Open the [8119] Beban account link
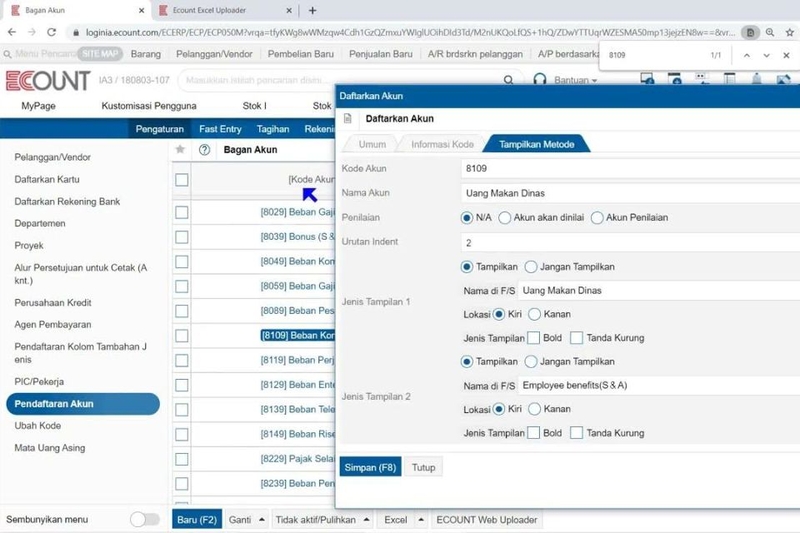This screenshot has width=800, height=533. click(297, 360)
